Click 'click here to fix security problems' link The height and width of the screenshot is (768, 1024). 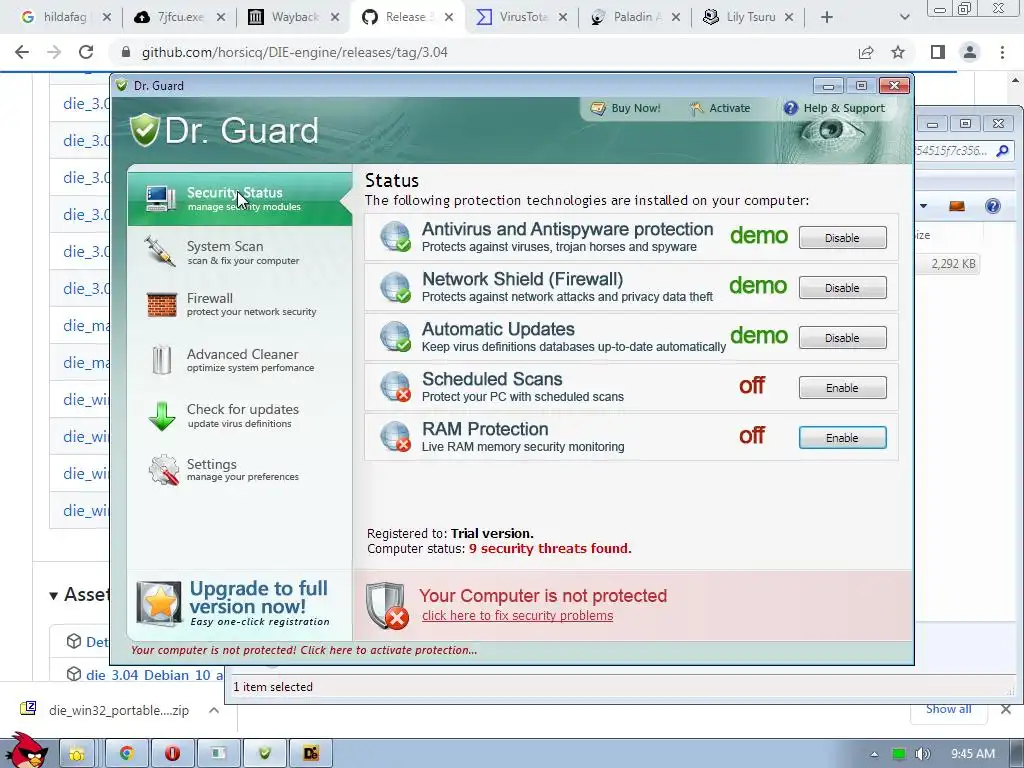click(517, 616)
